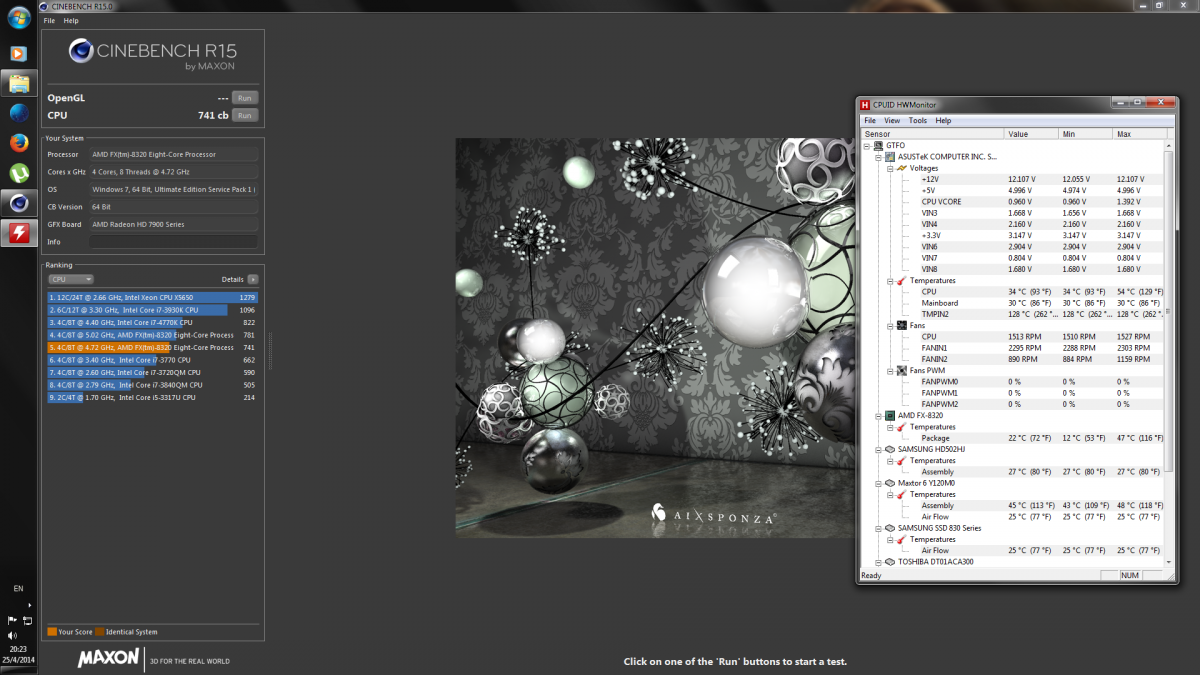Collapse the Fans PWM section
The height and width of the screenshot is (675, 1200).
click(889, 370)
